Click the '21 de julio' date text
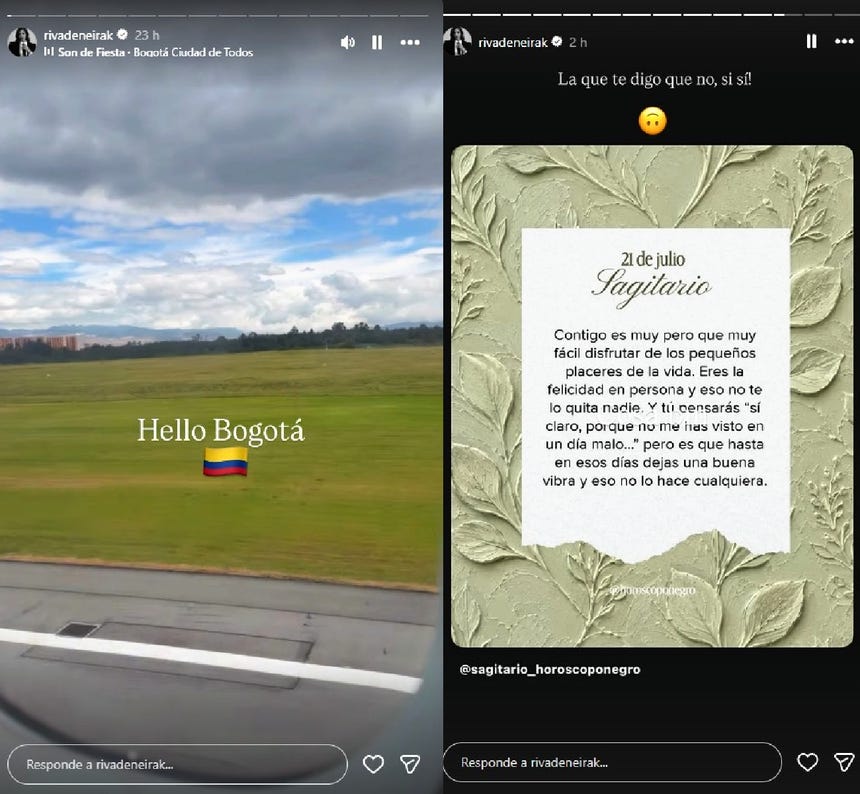 click(x=653, y=259)
